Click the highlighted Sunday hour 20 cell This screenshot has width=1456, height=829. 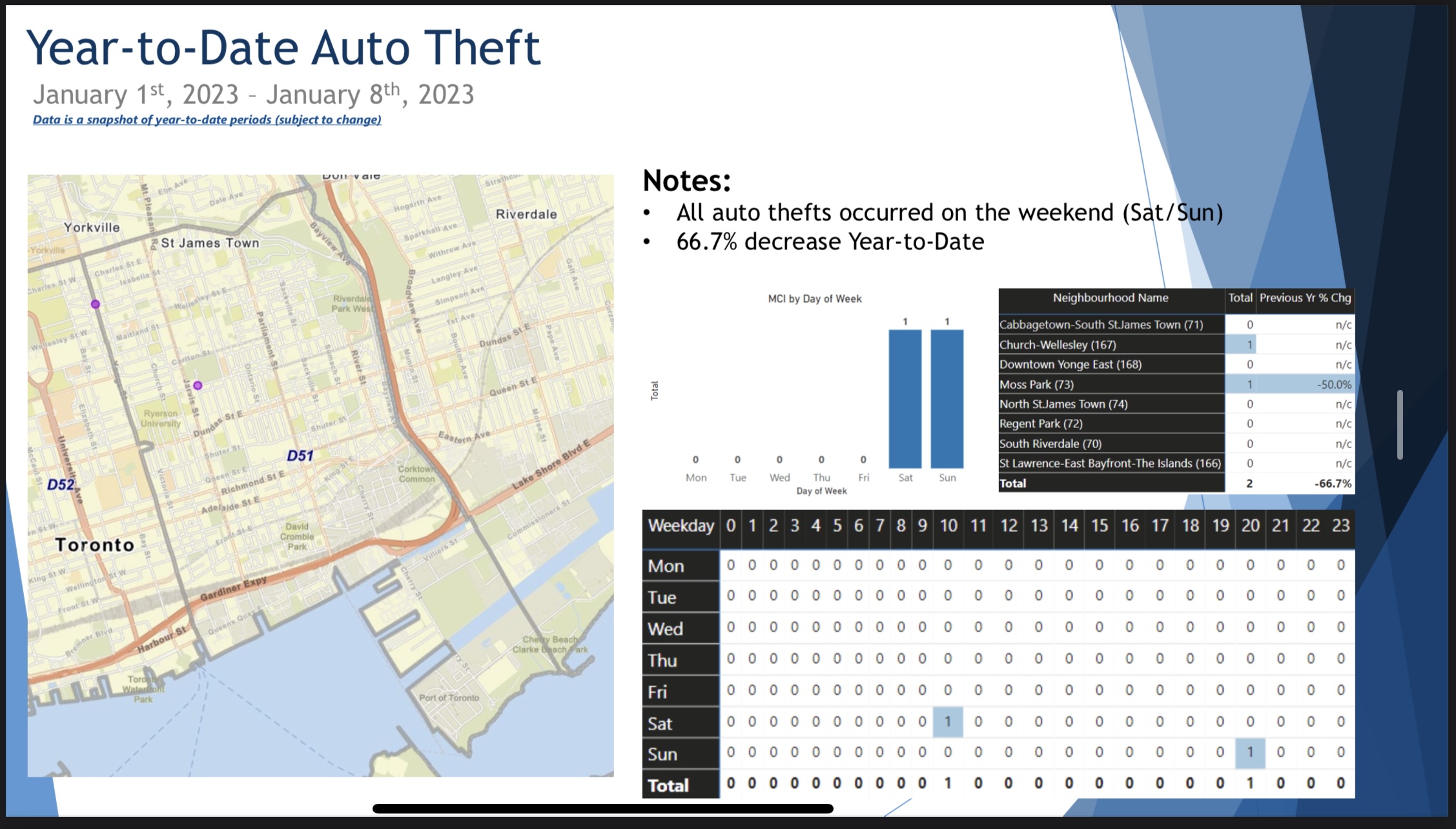point(1250,753)
